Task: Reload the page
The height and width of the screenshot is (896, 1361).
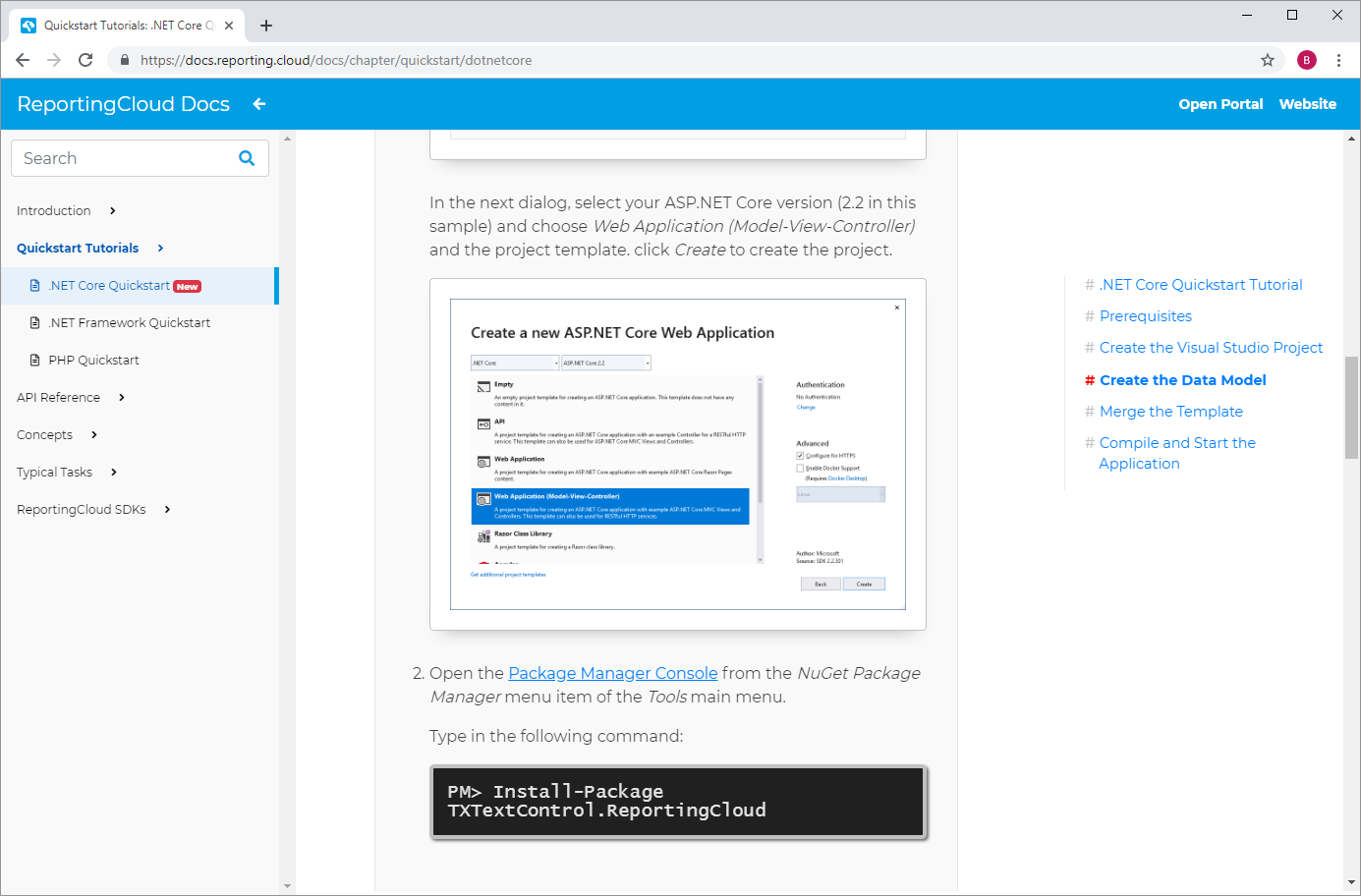Action: (85, 60)
